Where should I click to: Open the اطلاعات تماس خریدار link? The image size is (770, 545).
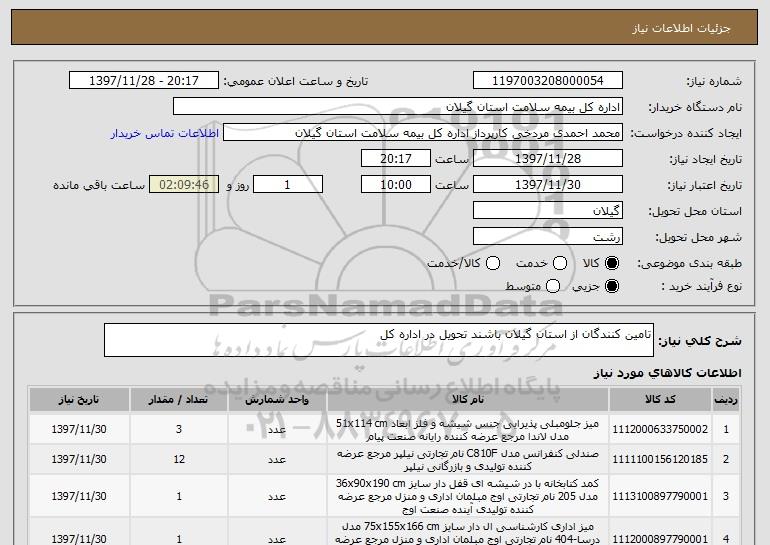pyautogui.click(x=165, y=134)
